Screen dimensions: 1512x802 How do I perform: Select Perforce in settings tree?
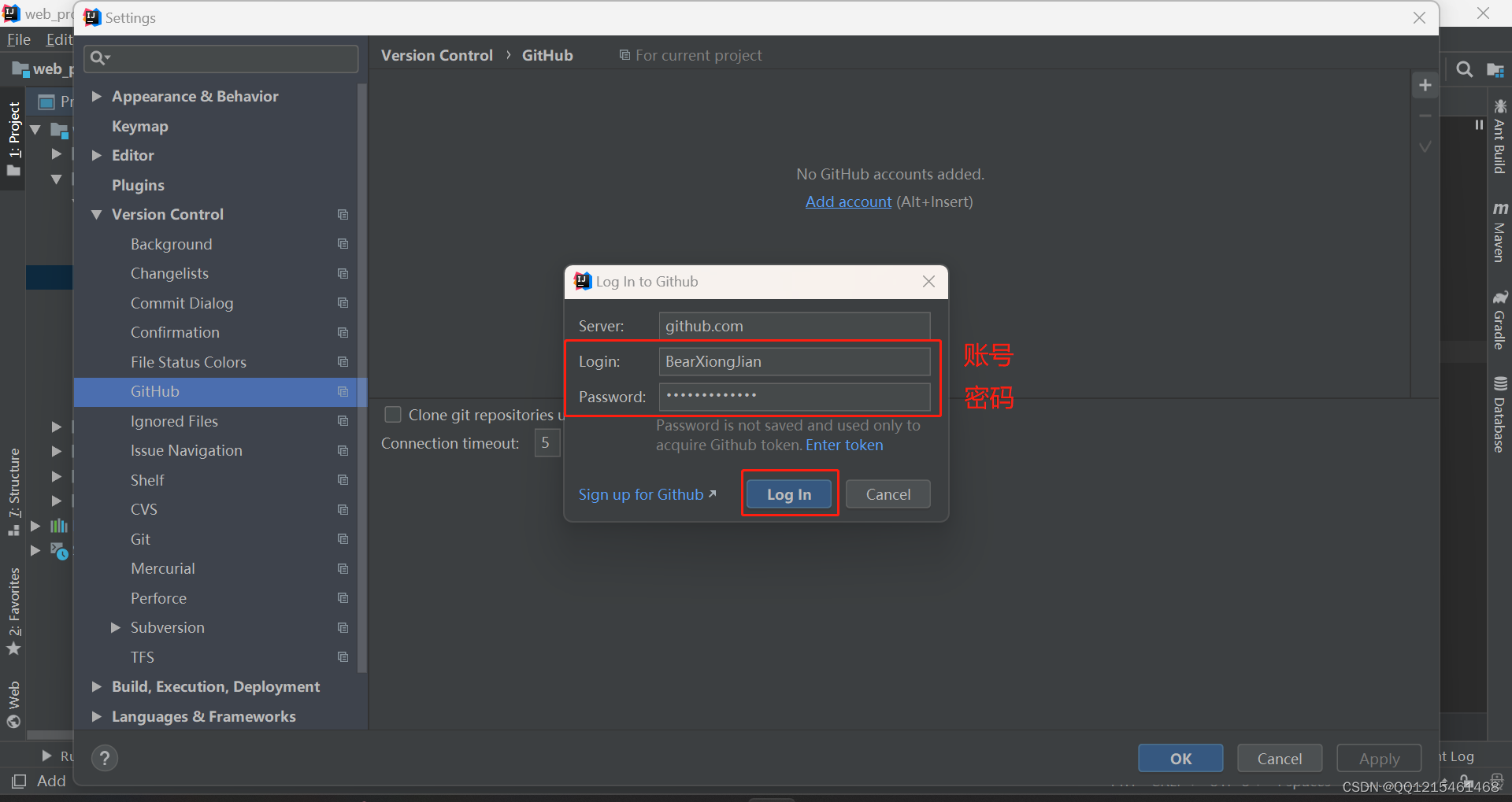tap(158, 598)
